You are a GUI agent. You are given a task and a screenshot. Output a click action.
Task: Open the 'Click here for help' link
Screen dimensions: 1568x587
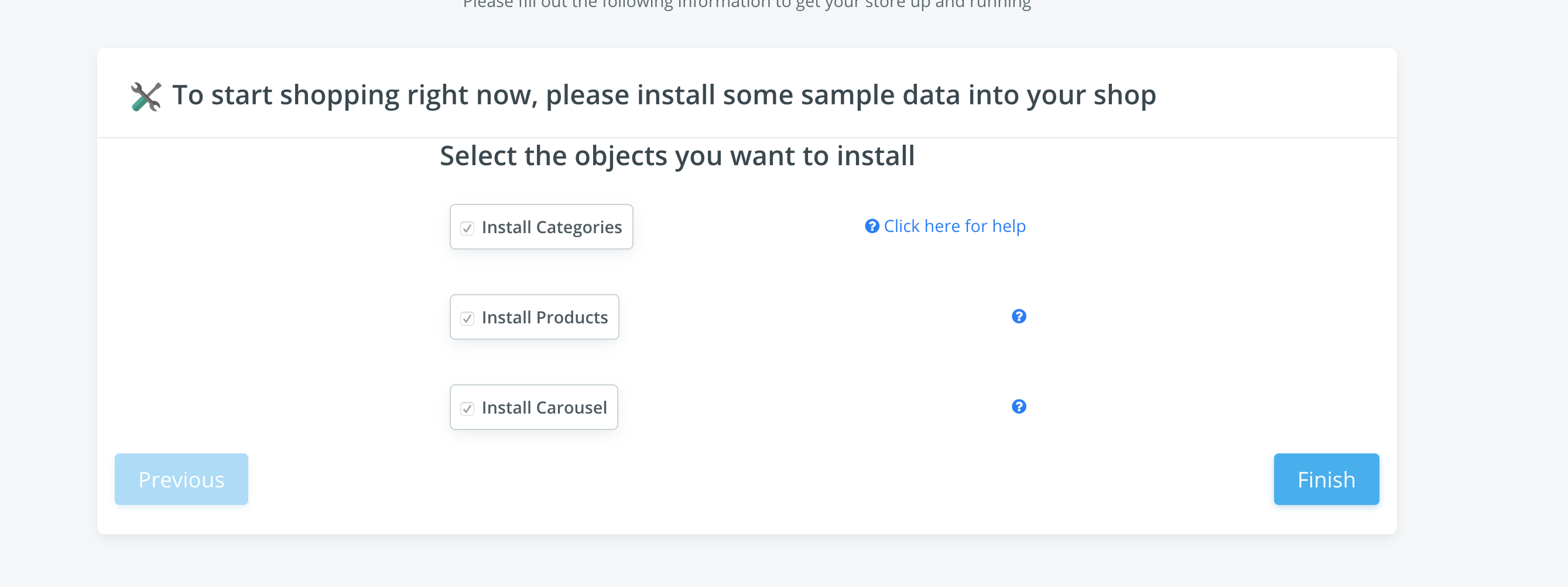tap(953, 226)
